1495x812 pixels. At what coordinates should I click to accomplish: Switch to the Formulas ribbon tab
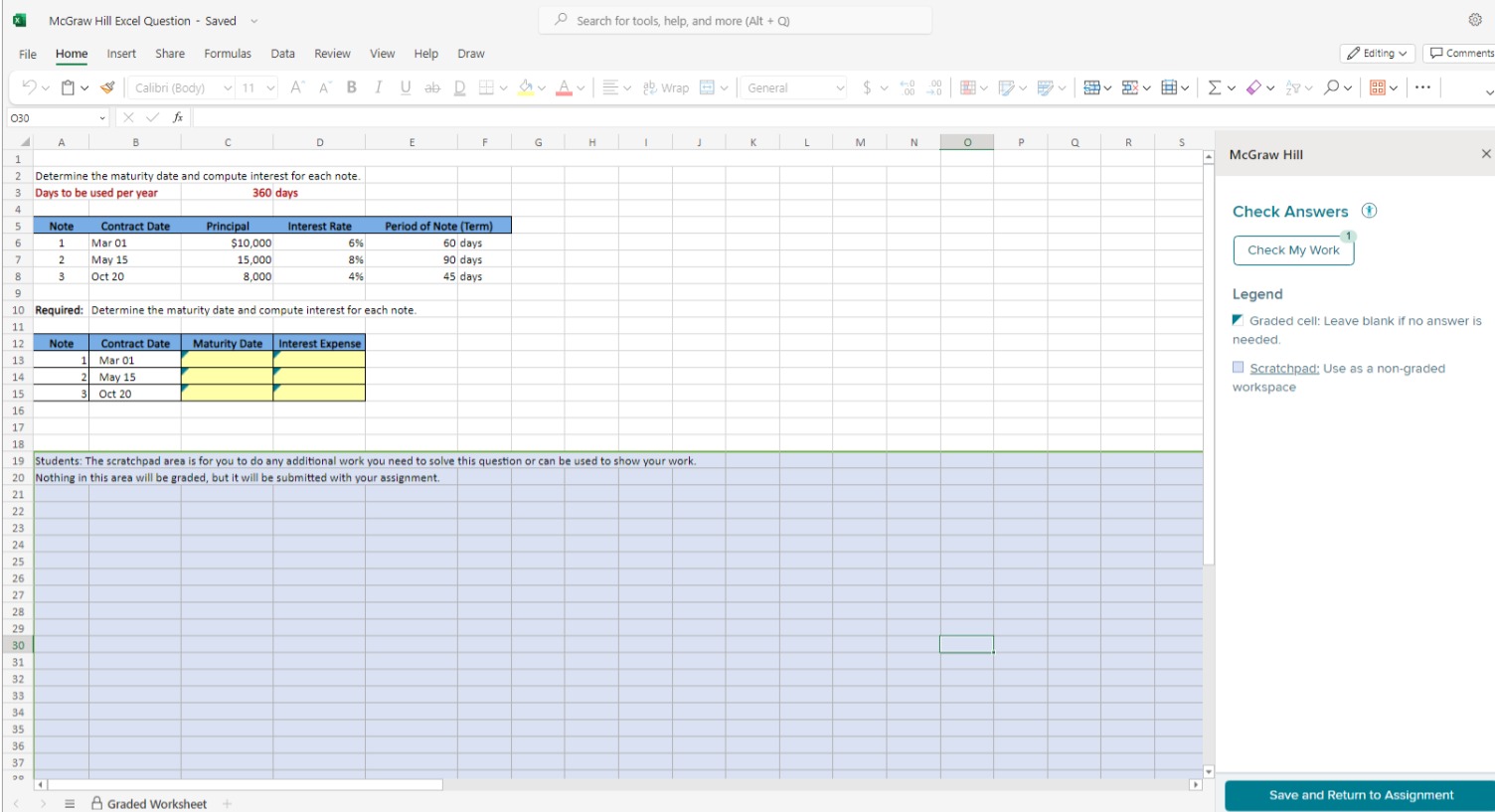(x=228, y=54)
